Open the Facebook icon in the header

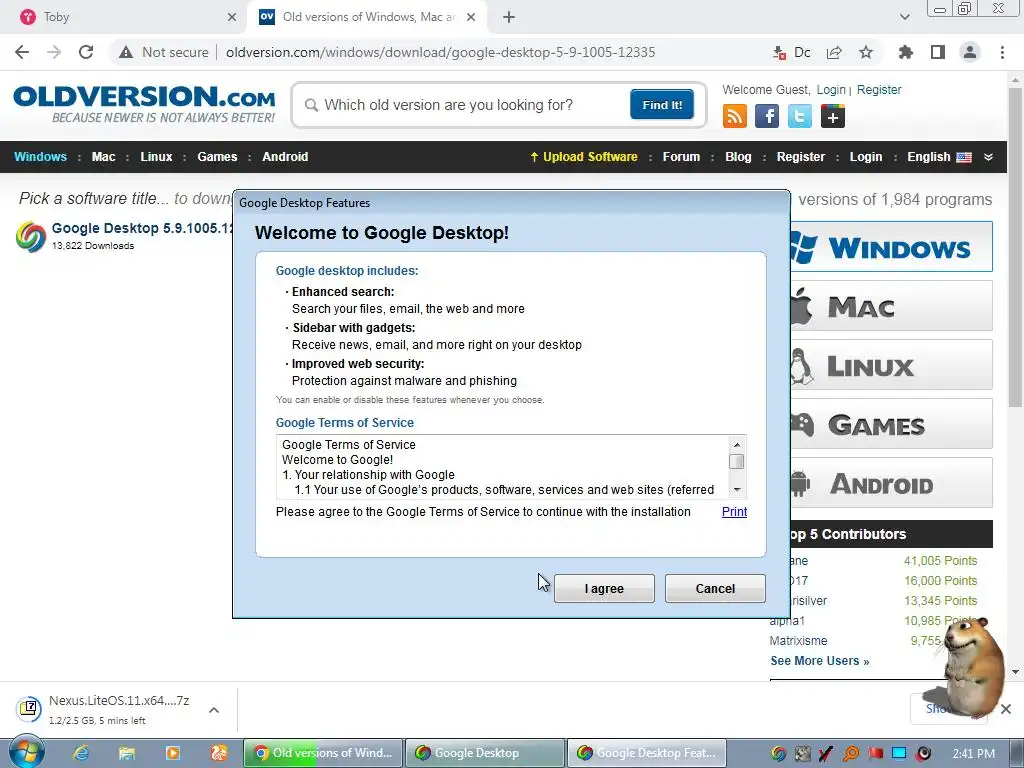pyautogui.click(x=767, y=116)
